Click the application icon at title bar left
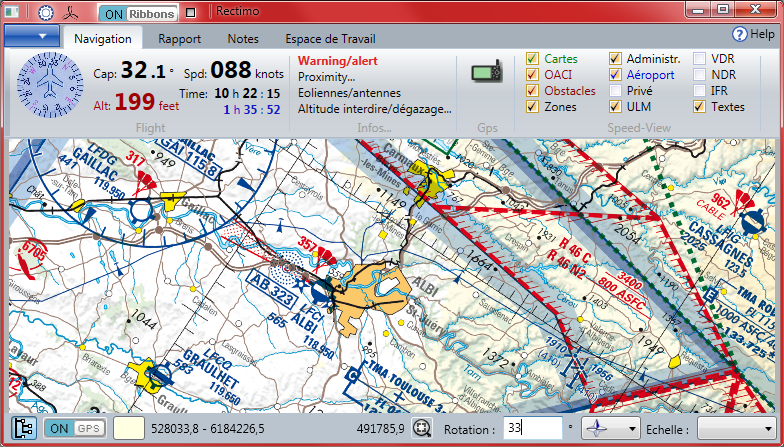784x447 pixels. [12, 11]
